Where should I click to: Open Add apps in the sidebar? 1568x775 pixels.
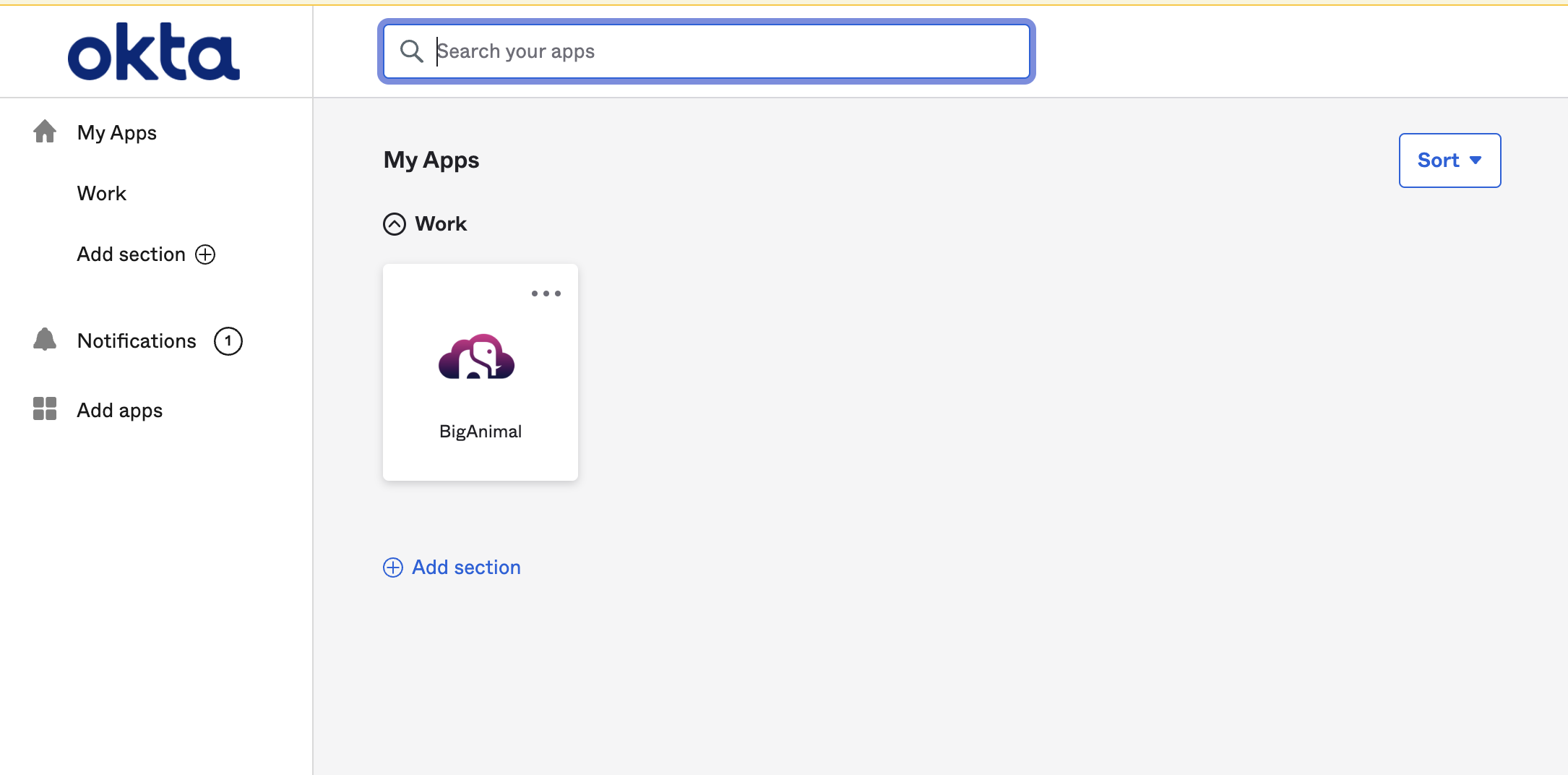click(x=120, y=411)
